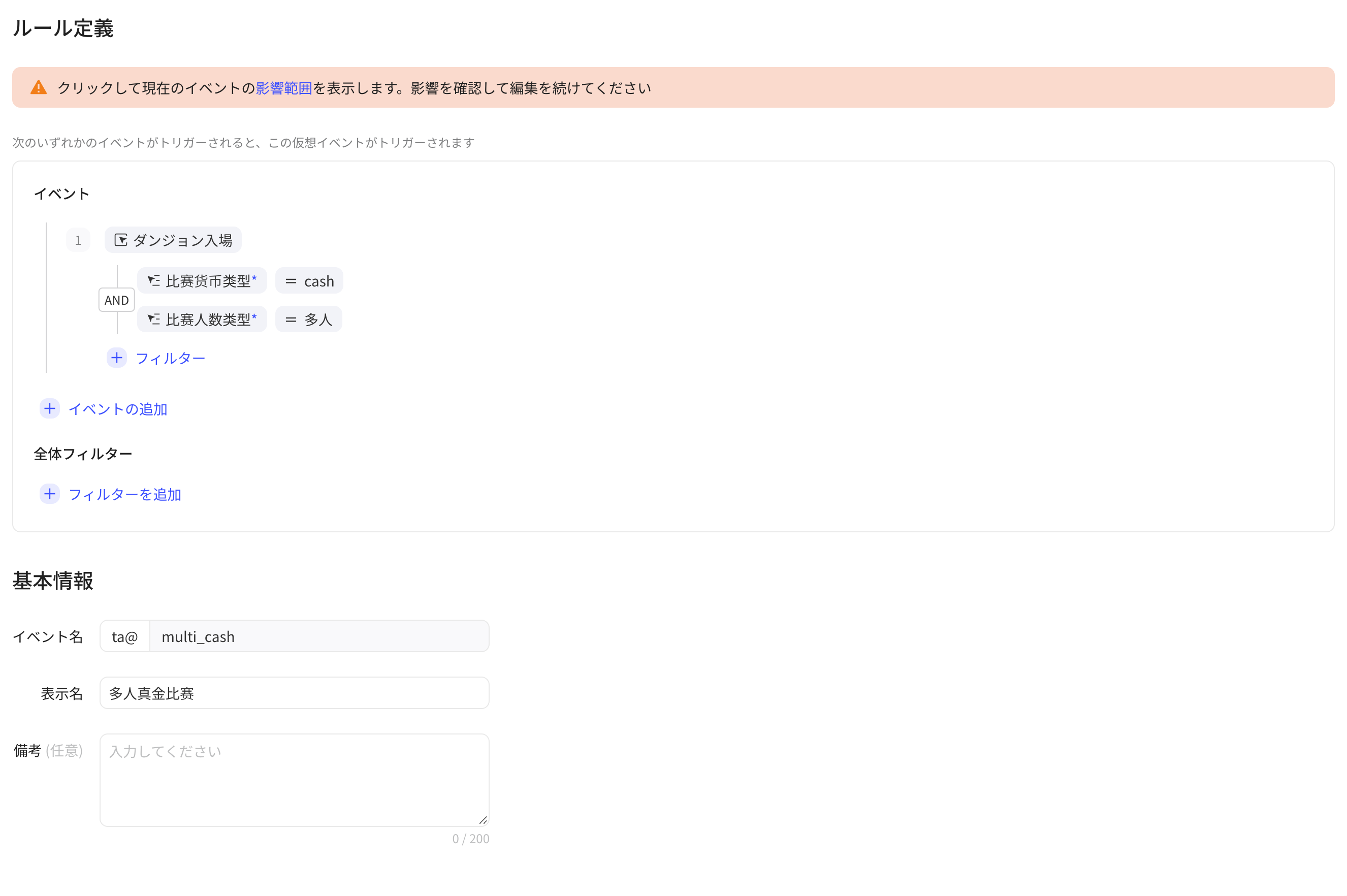The width and height of the screenshot is (1347, 896).
Task: Focus the イベント名 field containing multi_cash
Action: (x=319, y=636)
